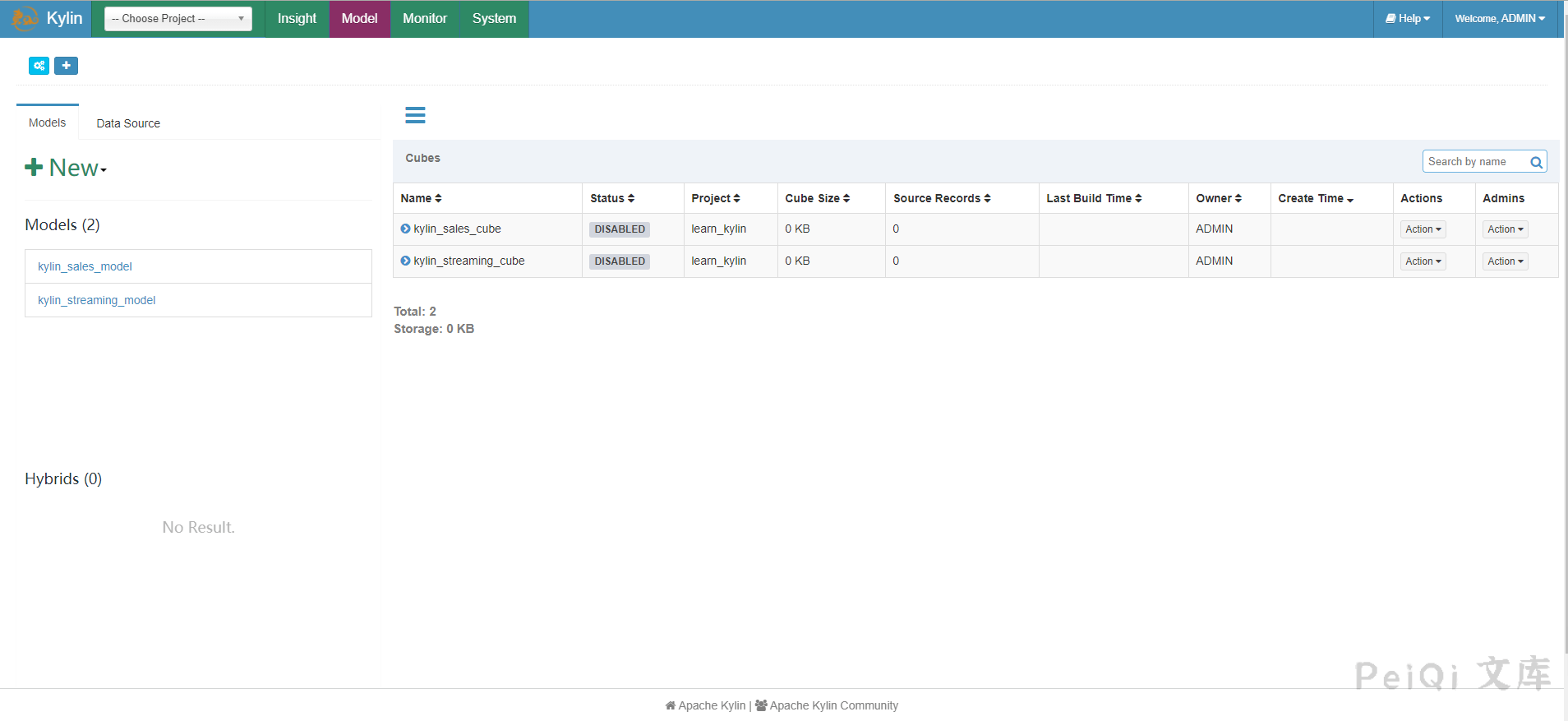This screenshot has width=1568, height=721.
Task: Open the Choose Project dropdown
Action: pos(178,18)
